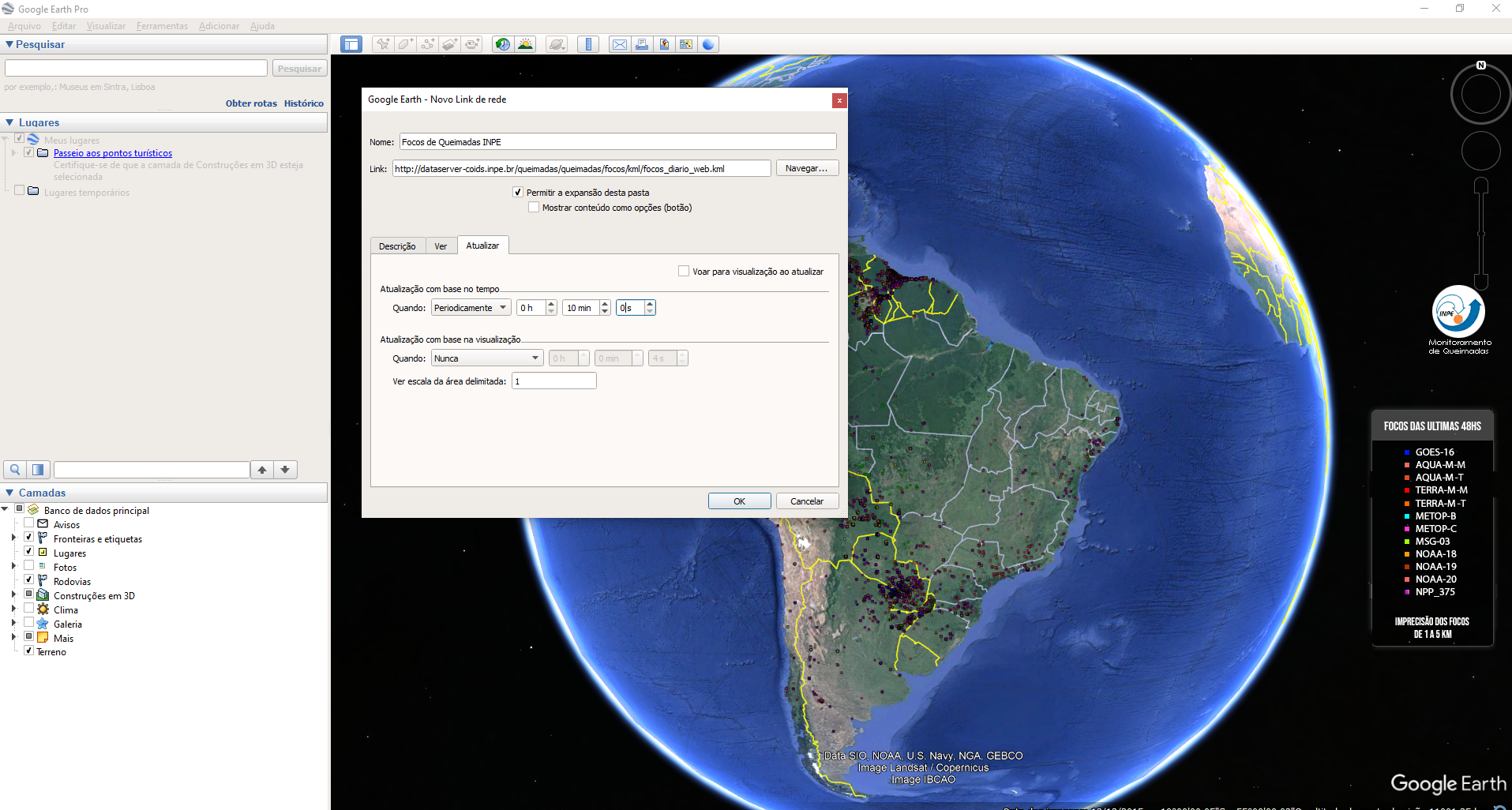The width and height of the screenshot is (1512, 810).
Task: Open the 'Nunca' view refresh dropdown
Action: coord(486,358)
